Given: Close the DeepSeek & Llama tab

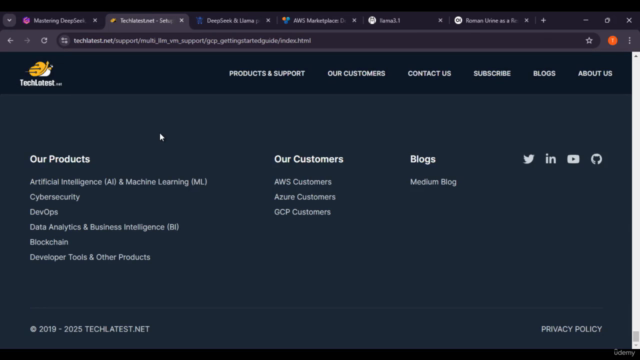Looking at the screenshot, I should point(268,20).
